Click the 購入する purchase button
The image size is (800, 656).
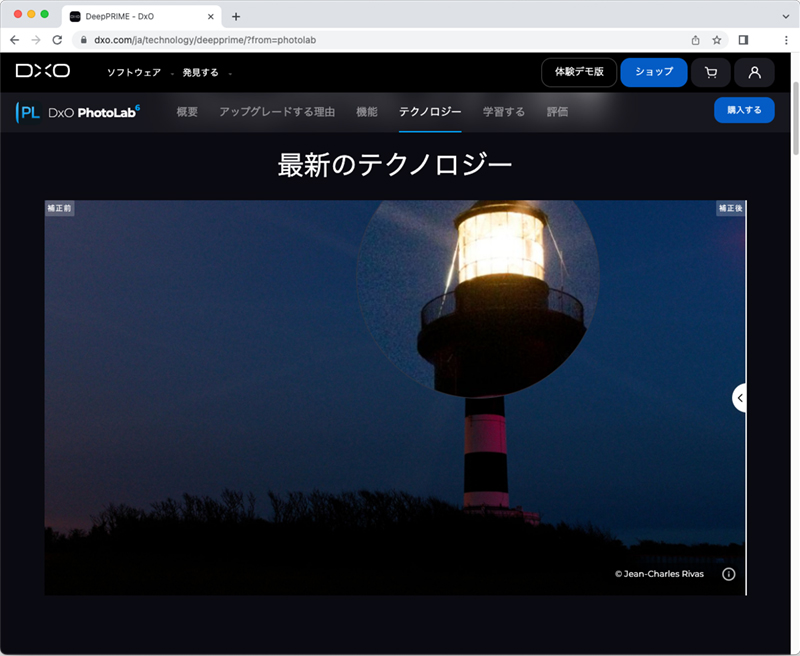744,111
